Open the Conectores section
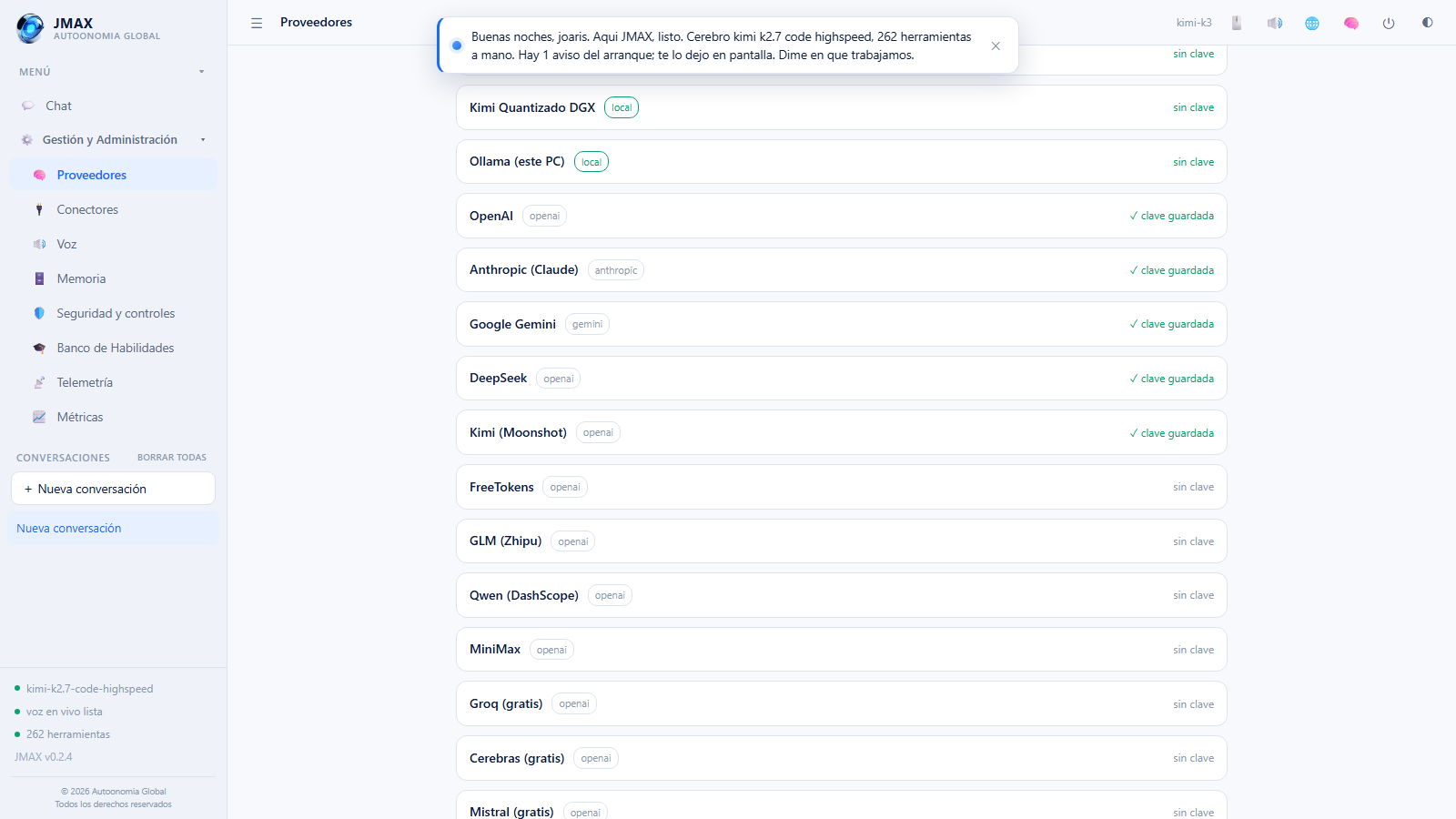The width and height of the screenshot is (1456, 819). [113, 209]
